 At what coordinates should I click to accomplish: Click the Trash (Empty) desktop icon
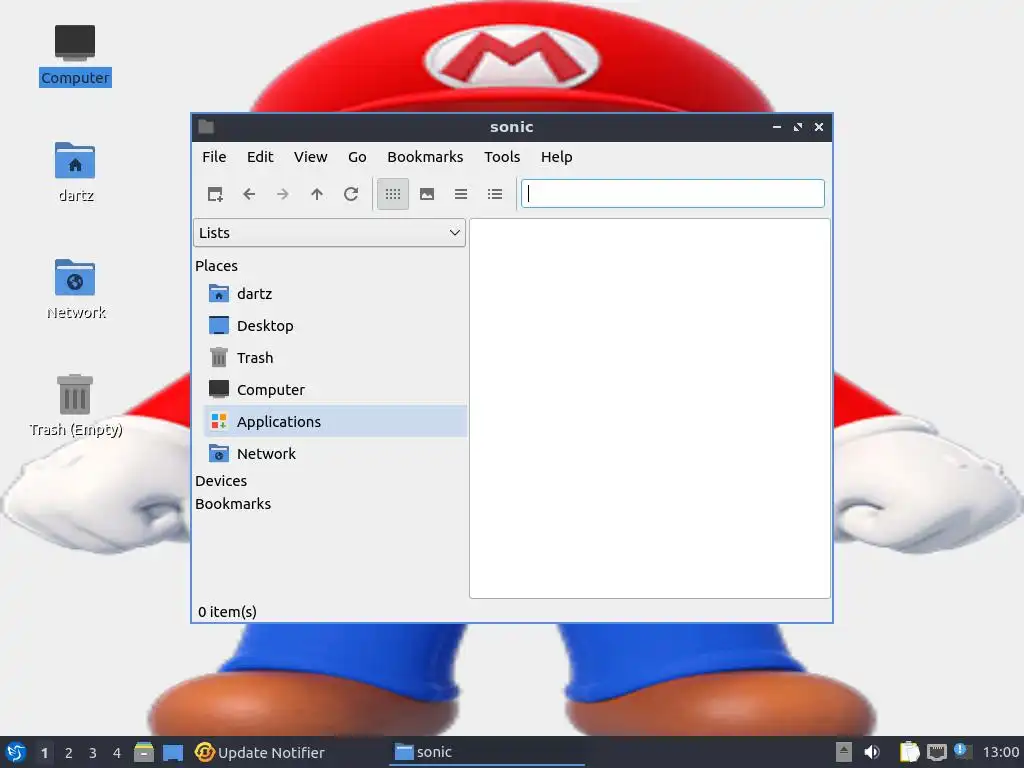(x=75, y=405)
